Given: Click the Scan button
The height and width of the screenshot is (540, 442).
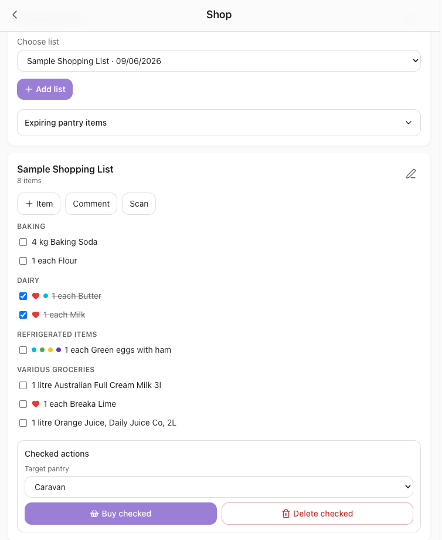Looking at the screenshot, I should 139,204.
